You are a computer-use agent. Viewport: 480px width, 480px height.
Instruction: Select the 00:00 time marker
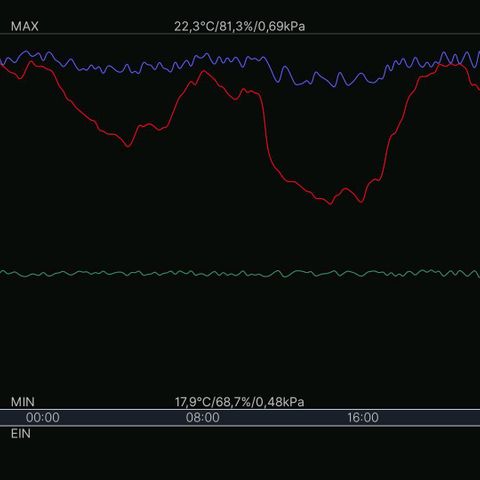coord(43,418)
